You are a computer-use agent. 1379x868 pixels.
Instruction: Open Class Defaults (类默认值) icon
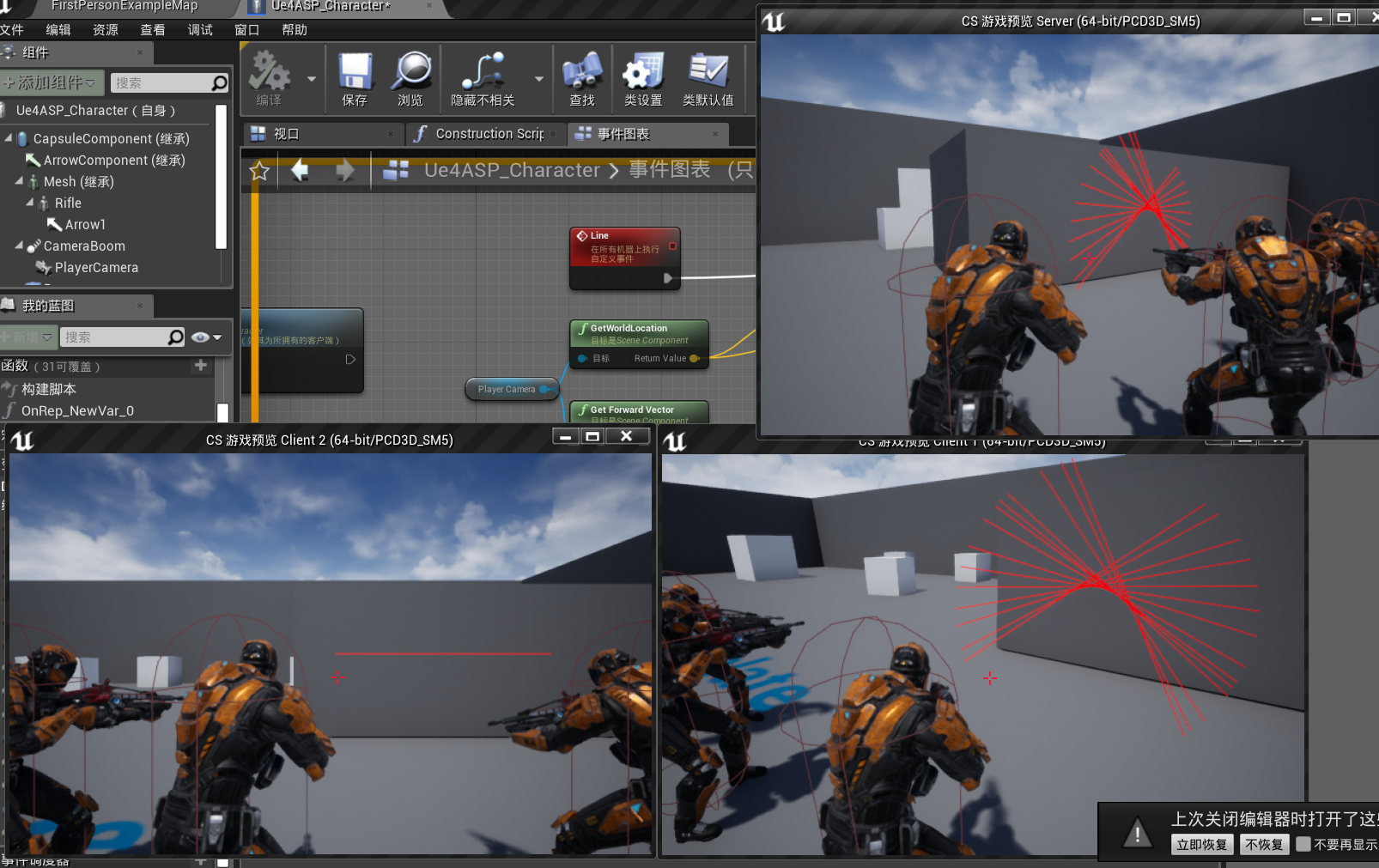708,71
